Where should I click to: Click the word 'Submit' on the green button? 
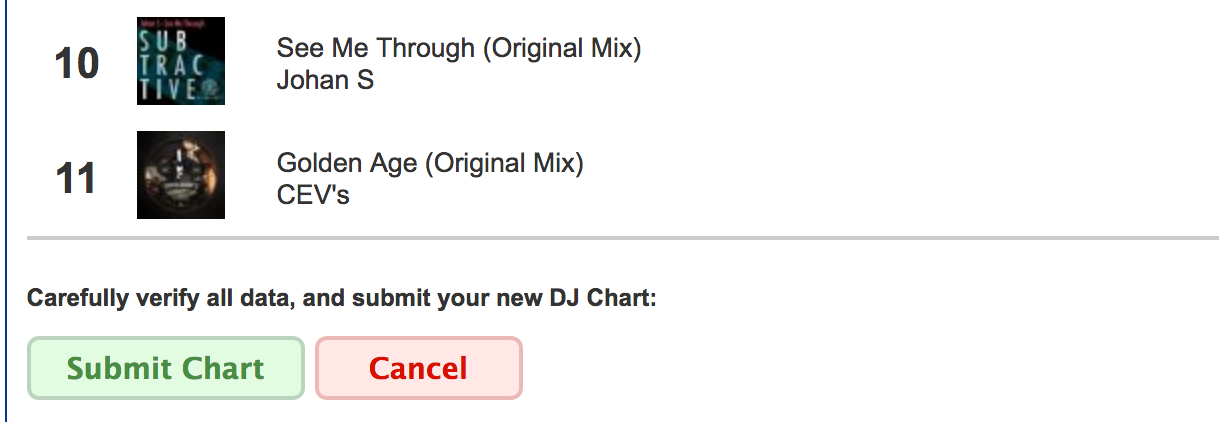point(117,369)
